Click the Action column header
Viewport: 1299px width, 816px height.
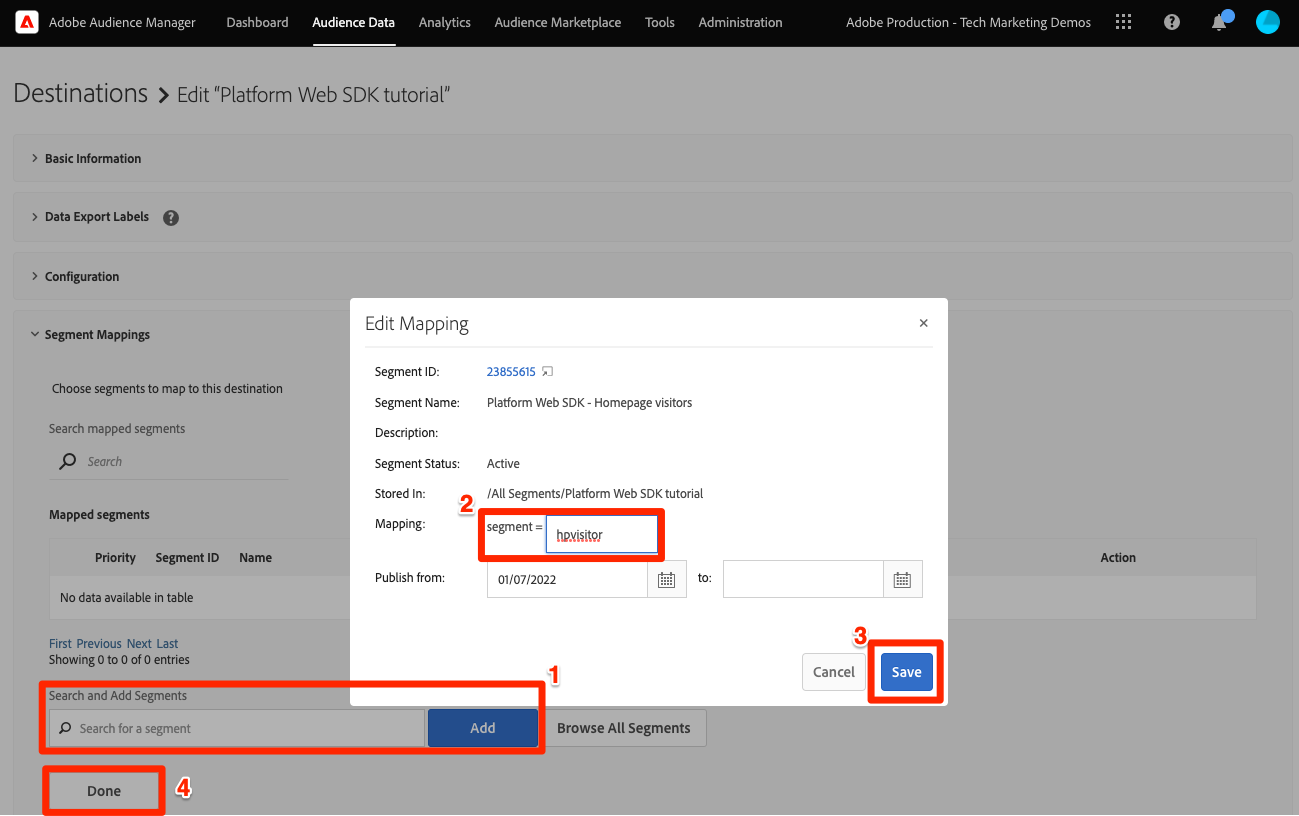click(x=1118, y=558)
